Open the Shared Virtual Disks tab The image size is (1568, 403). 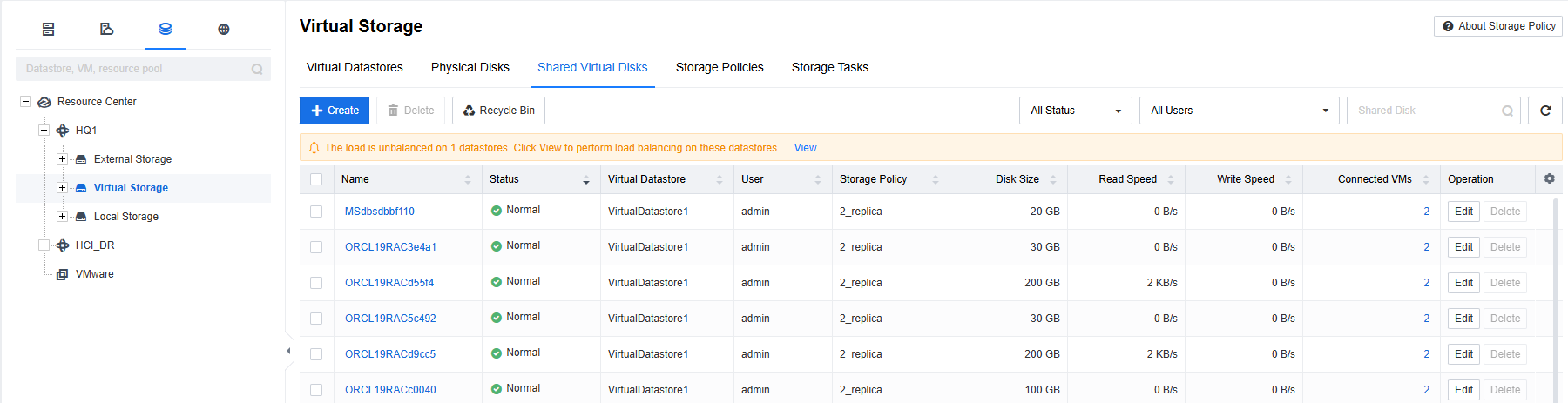tap(592, 67)
